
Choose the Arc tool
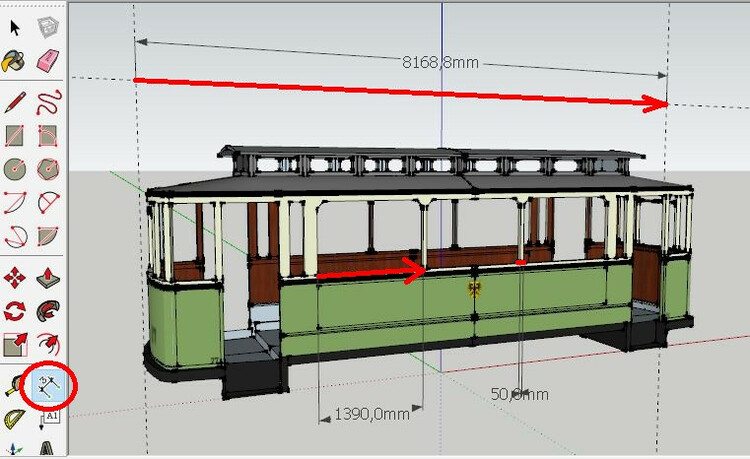click(15, 202)
